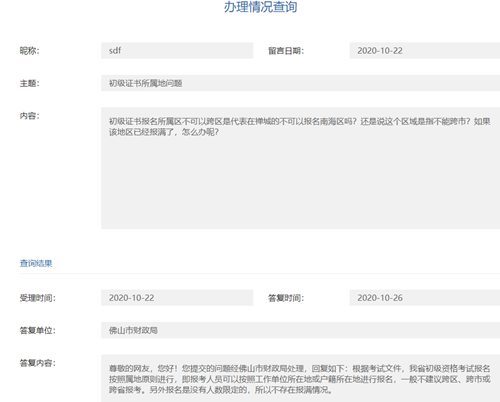500x402 pixels.
Task: Click the 答复单位 label
Action: (38, 331)
